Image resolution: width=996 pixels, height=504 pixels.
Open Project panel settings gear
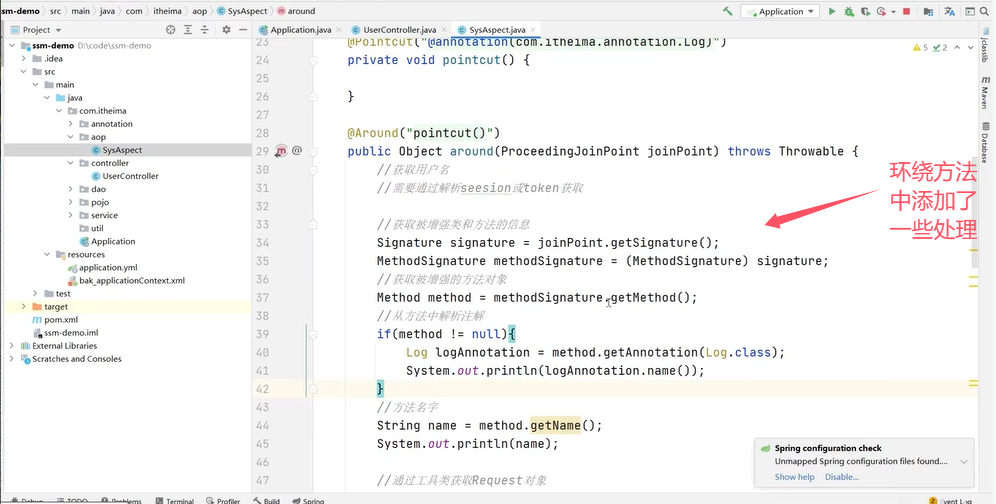coord(226,30)
